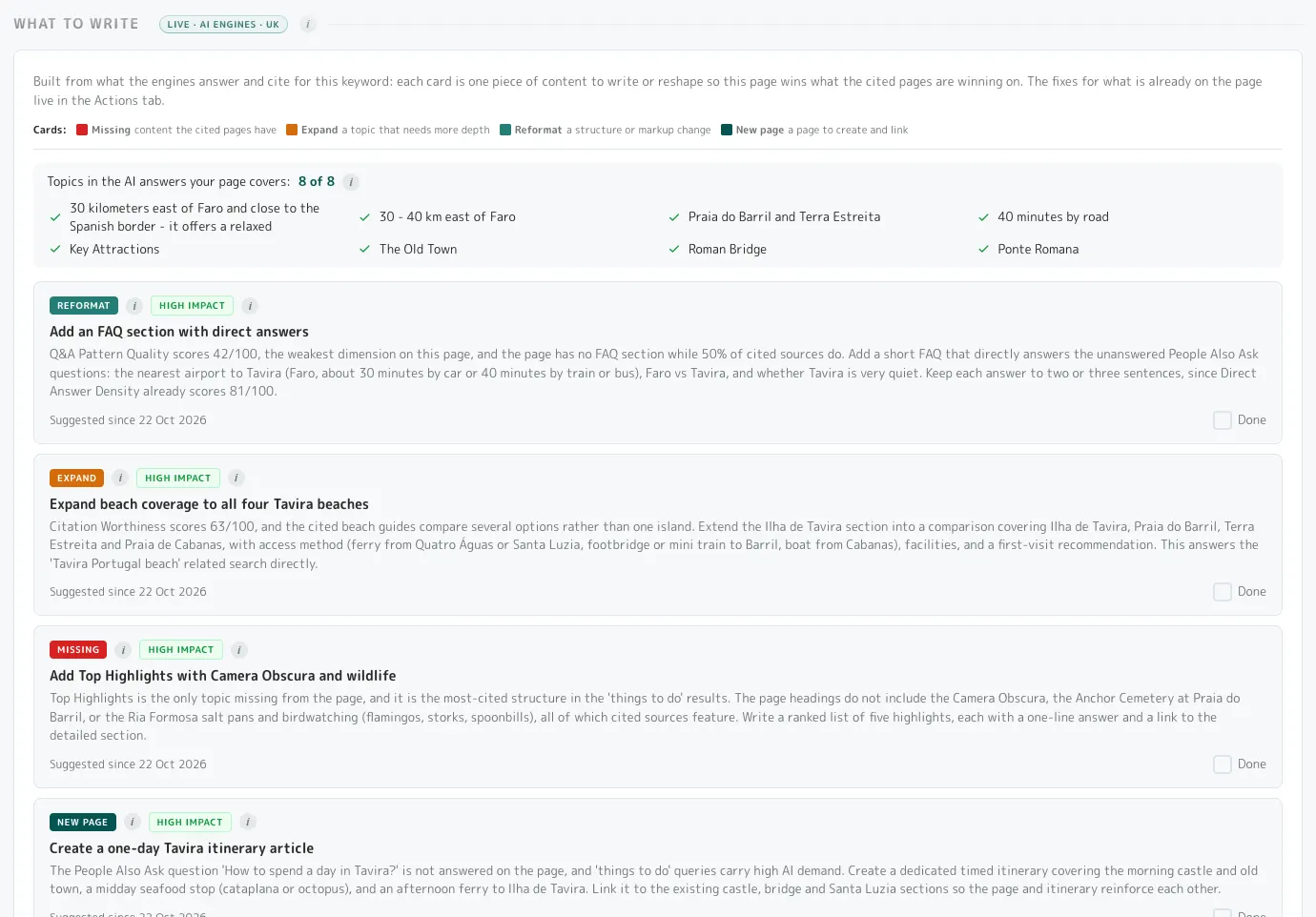Open 'Expand beach coverage to all four Tavira beaches'
This screenshot has width=1316, height=917.
click(209, 504)
